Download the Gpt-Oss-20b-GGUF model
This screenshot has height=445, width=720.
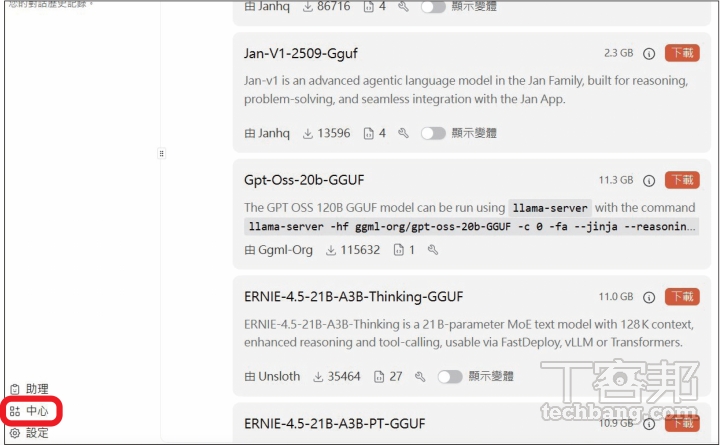click(682, 180)
